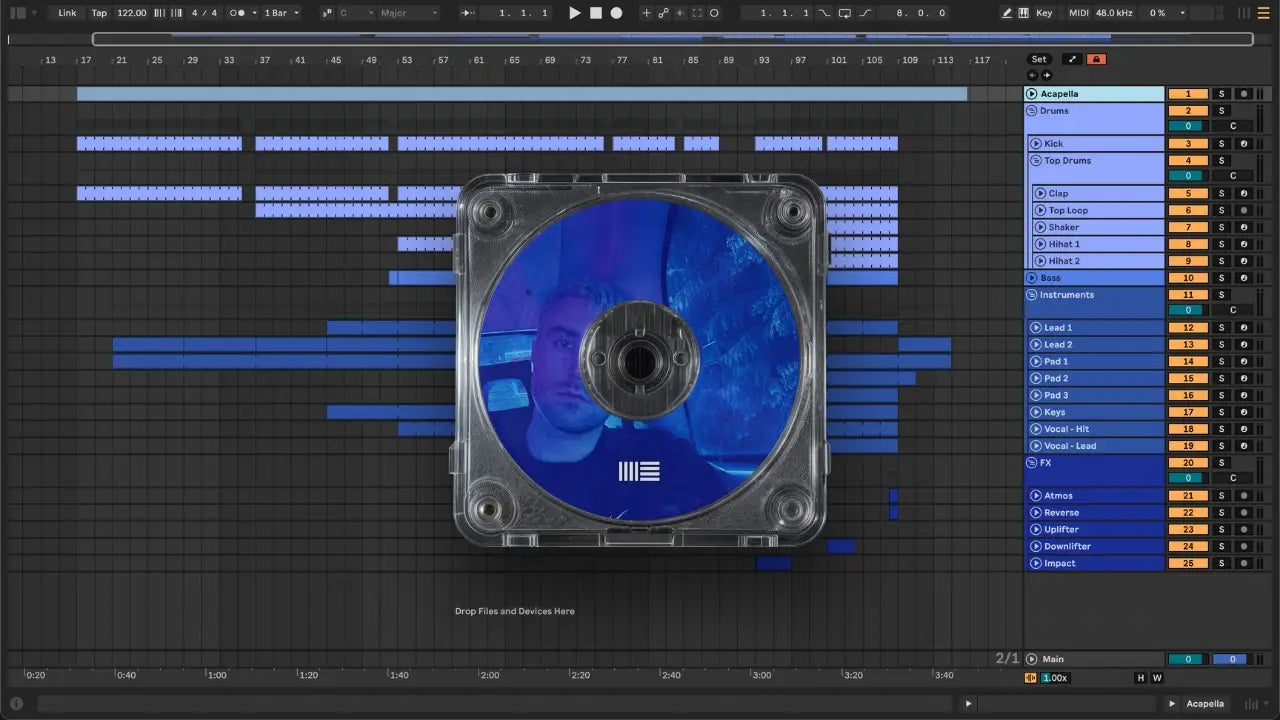The image size is (1280, 720).
Task: Toggle Draw Mode pencil icon
Action: point(1007,13)
